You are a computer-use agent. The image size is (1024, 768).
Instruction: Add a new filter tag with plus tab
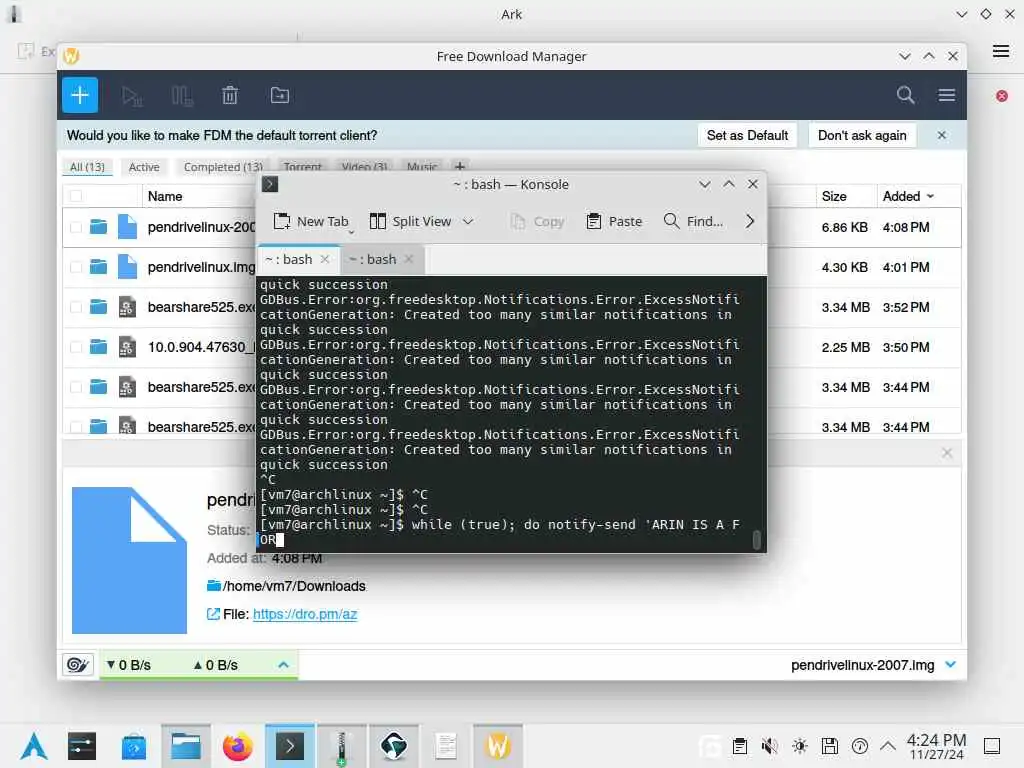460,167
